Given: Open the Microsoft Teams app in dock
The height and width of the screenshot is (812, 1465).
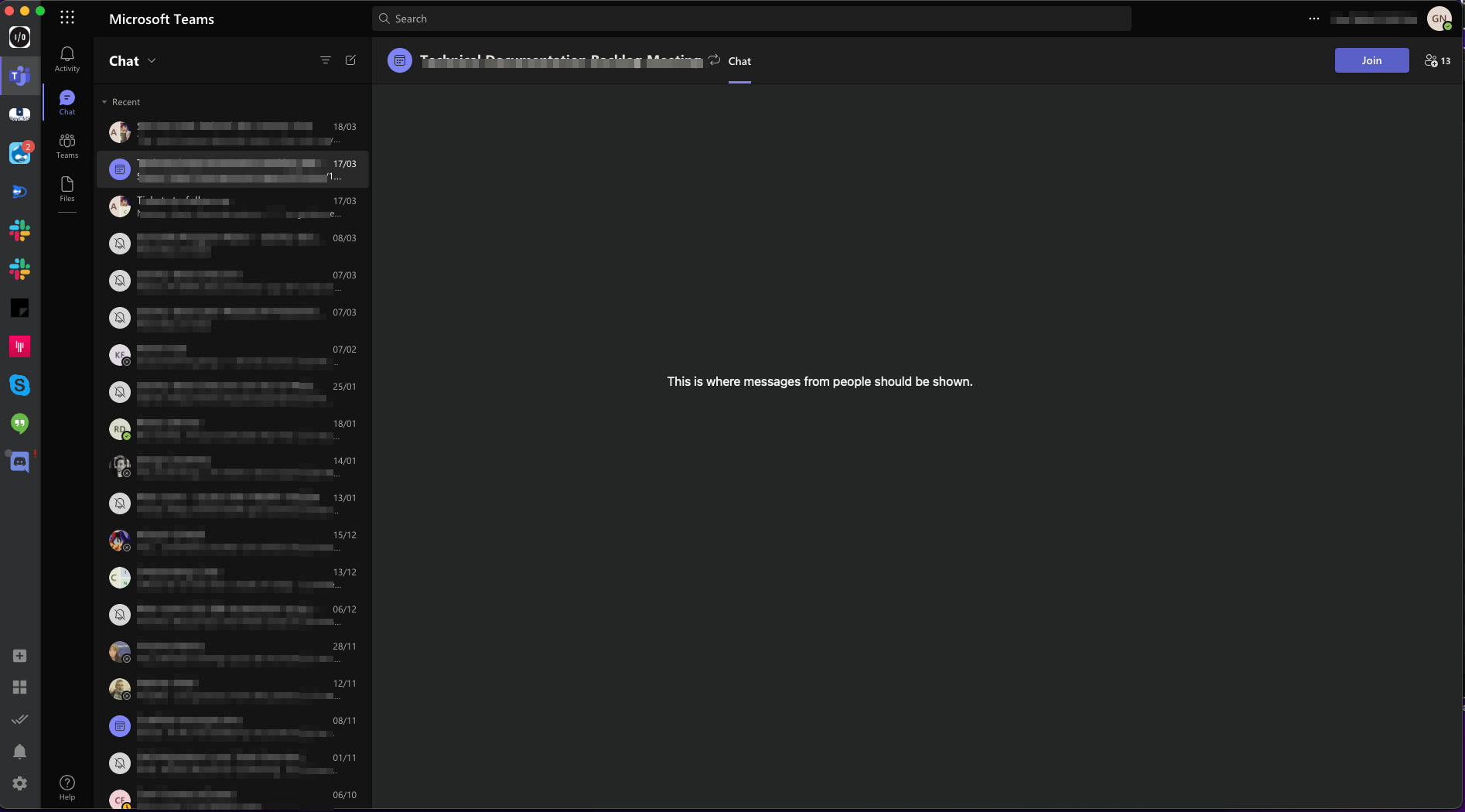Looking at the screenshot, I should (19, 76).
